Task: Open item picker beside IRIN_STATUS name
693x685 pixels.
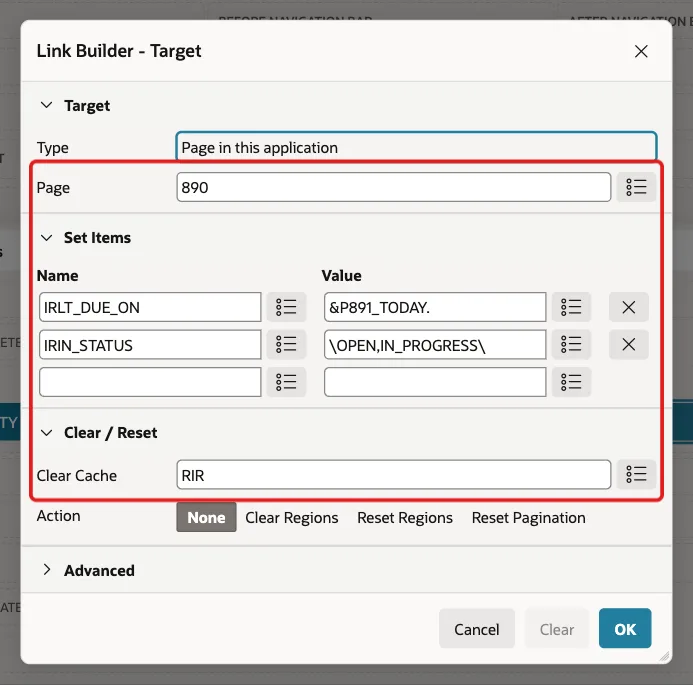Action: click(286, 344)
